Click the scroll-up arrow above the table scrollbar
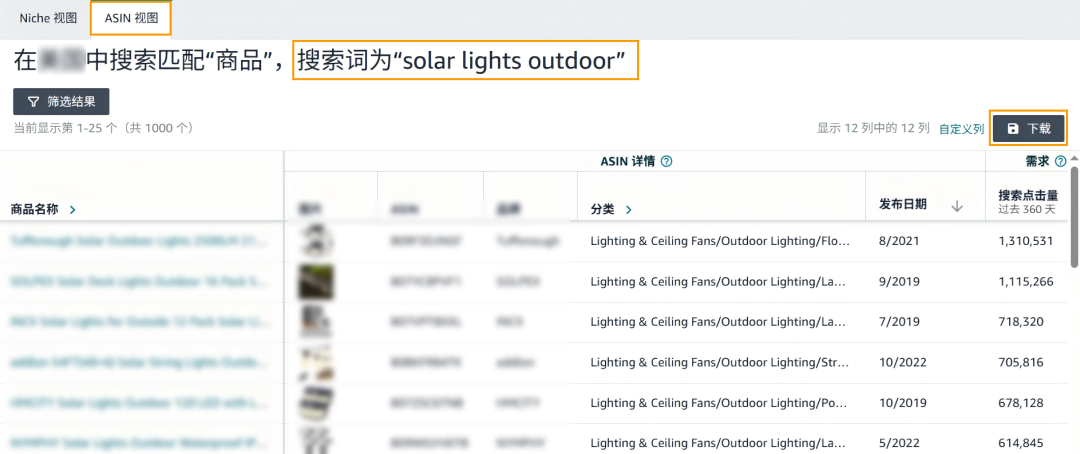The width and height of the screenshot is (1080, 454). pos(1074,159)
